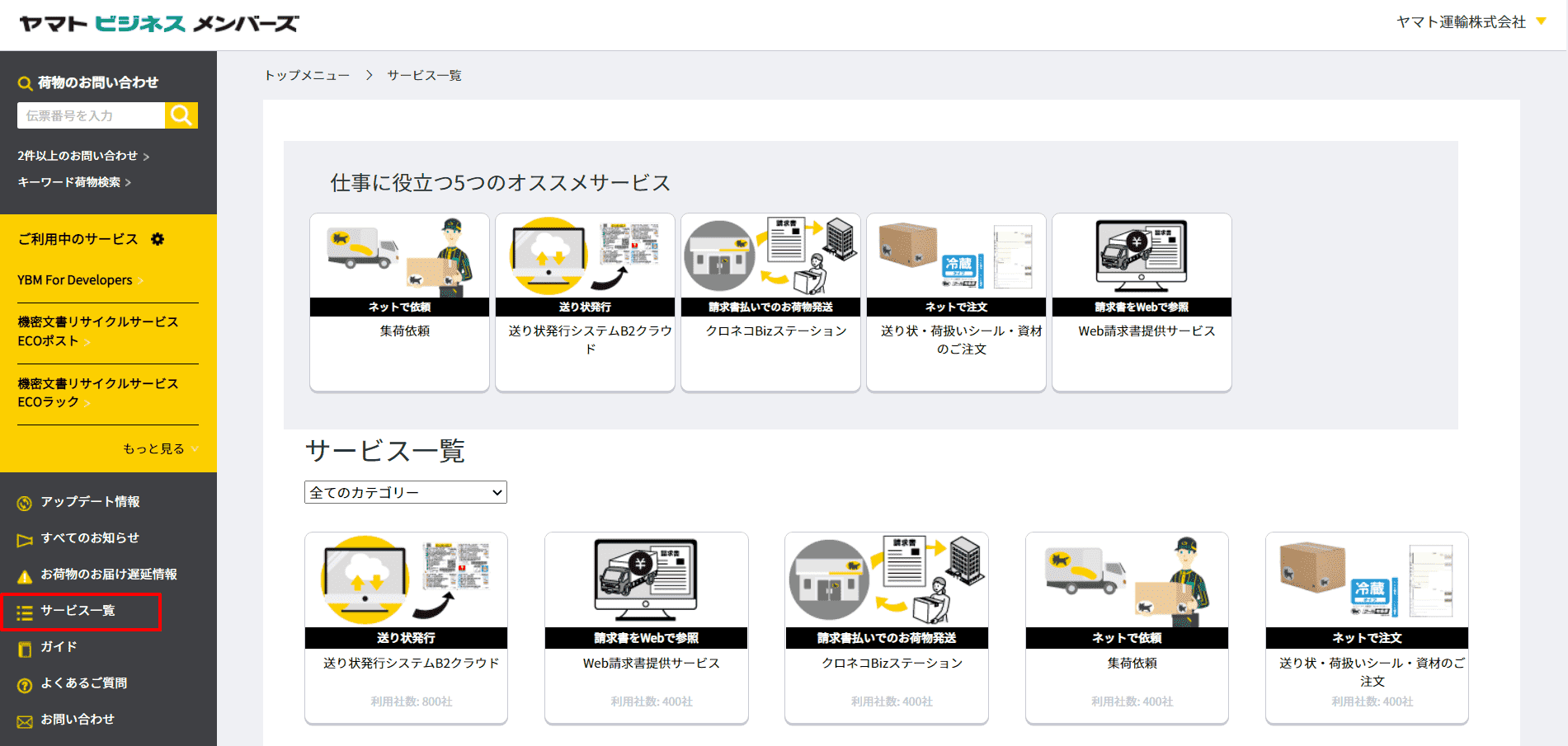This screenshot has height=746, width=1568.
Task: Click the warning triangle for お荷物のお届け遅延情報
Action: [23, 575]
